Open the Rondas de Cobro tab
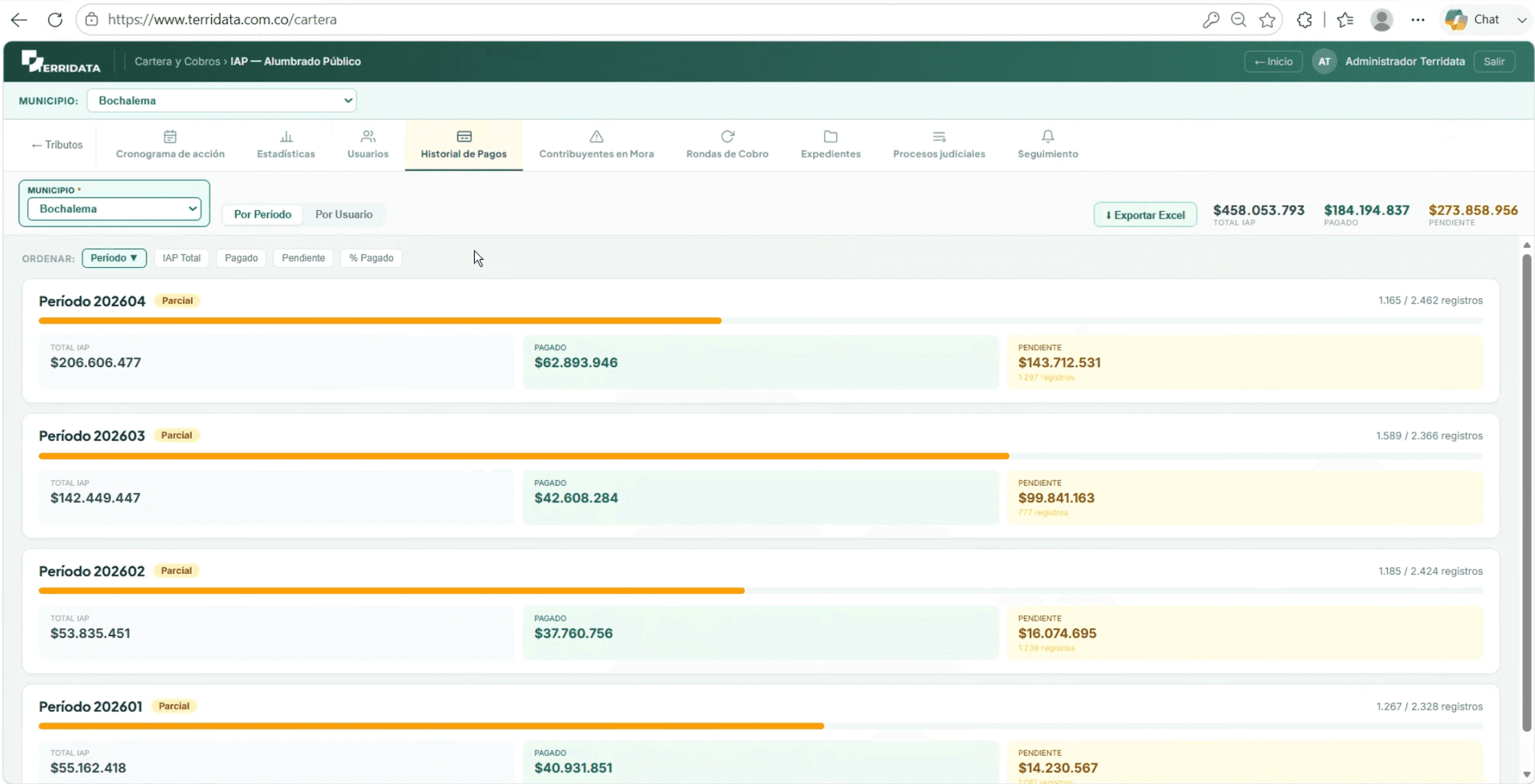Viewport: 1535px width, 784px height. coord(728,145)
